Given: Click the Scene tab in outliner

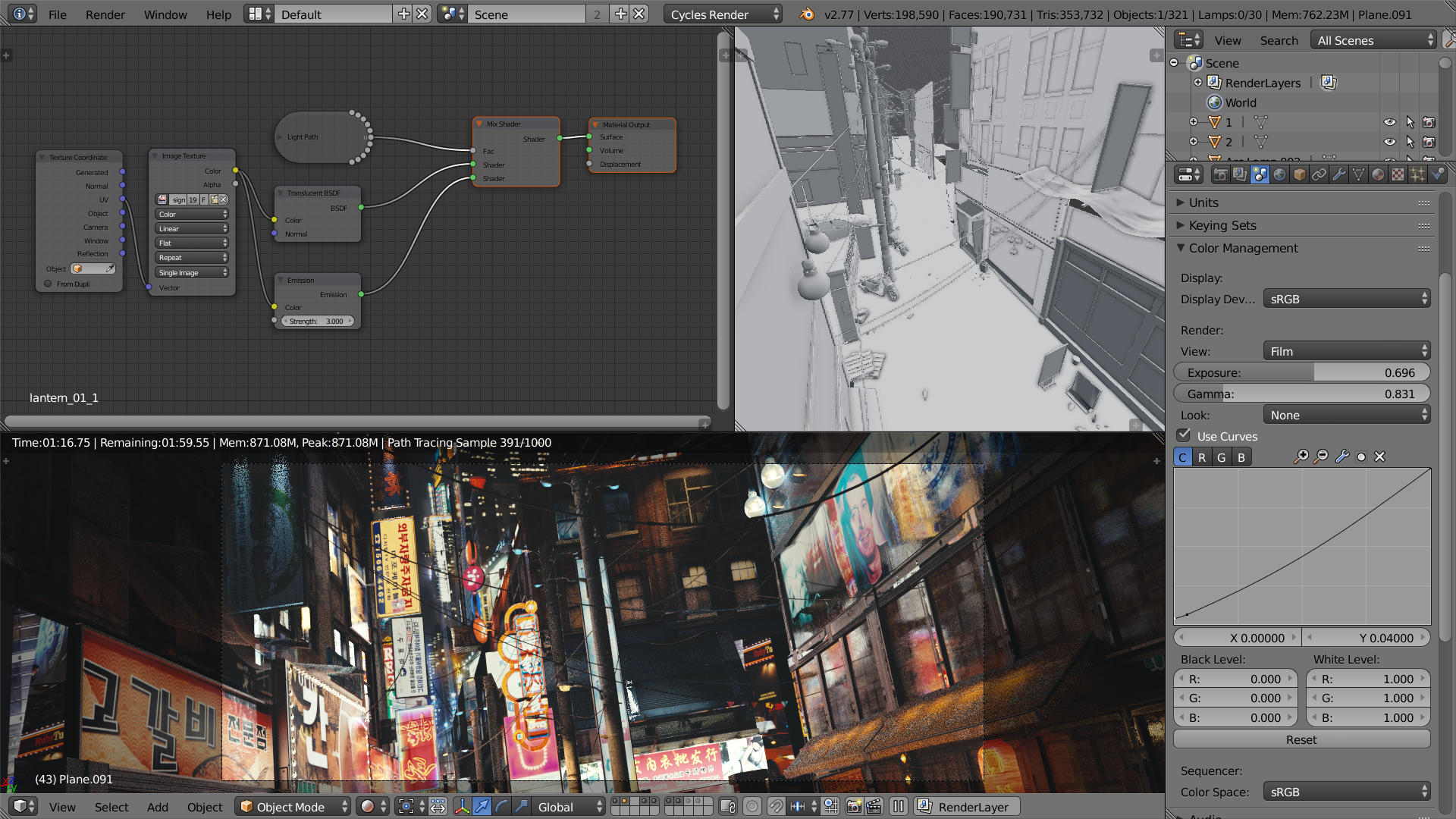Looking at the screenshot, I should [1222, 63].
